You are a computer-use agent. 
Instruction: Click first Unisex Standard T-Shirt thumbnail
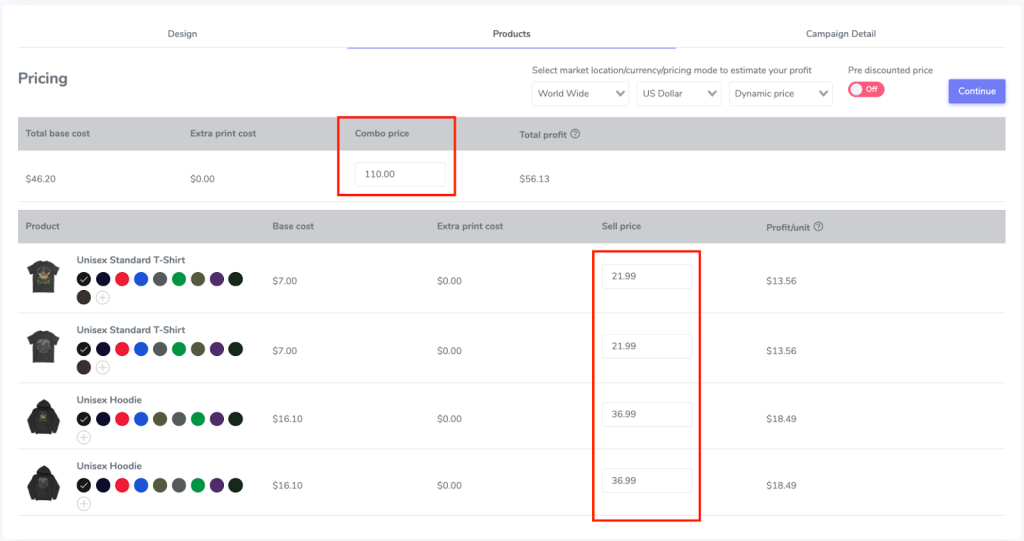[43, 276]
